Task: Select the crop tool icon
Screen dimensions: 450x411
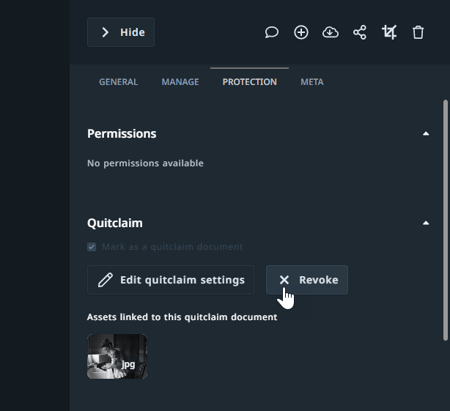Action: [x=389, y=32]
